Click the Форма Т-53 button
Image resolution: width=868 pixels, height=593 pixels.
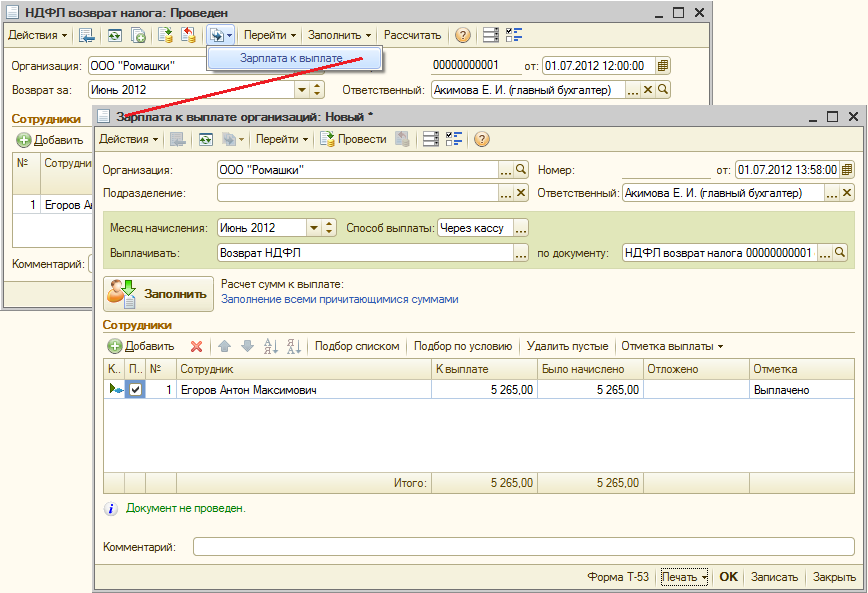[618, 577]
